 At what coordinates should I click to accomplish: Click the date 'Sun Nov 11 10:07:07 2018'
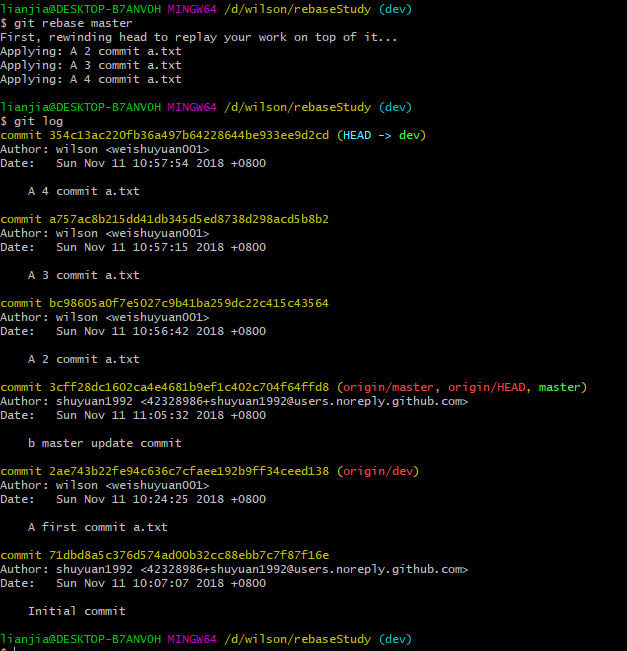(140, 583)
